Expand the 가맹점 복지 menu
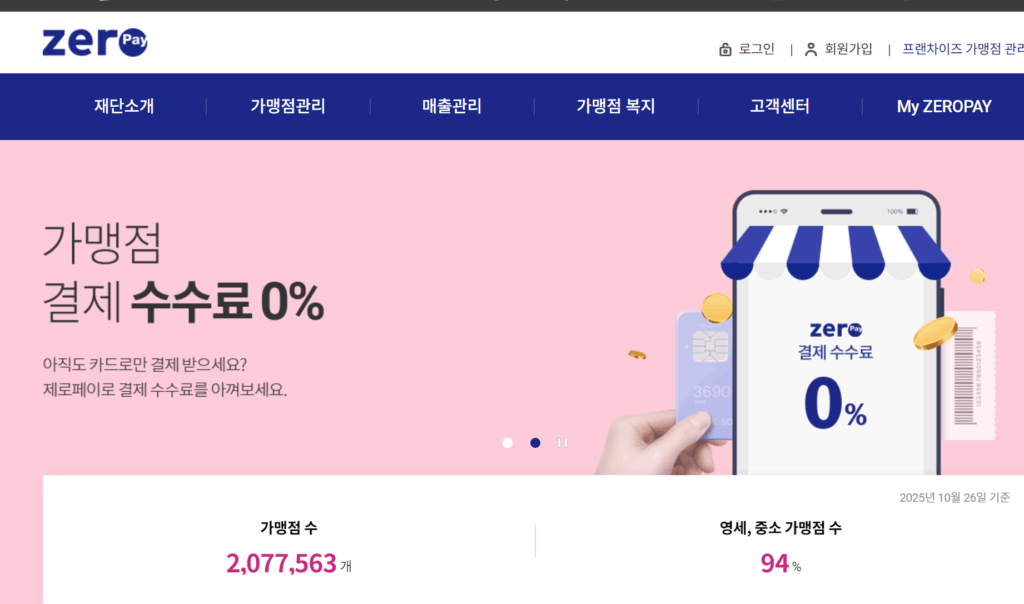This screenshot has width=1024, height=604. point(616,106)
